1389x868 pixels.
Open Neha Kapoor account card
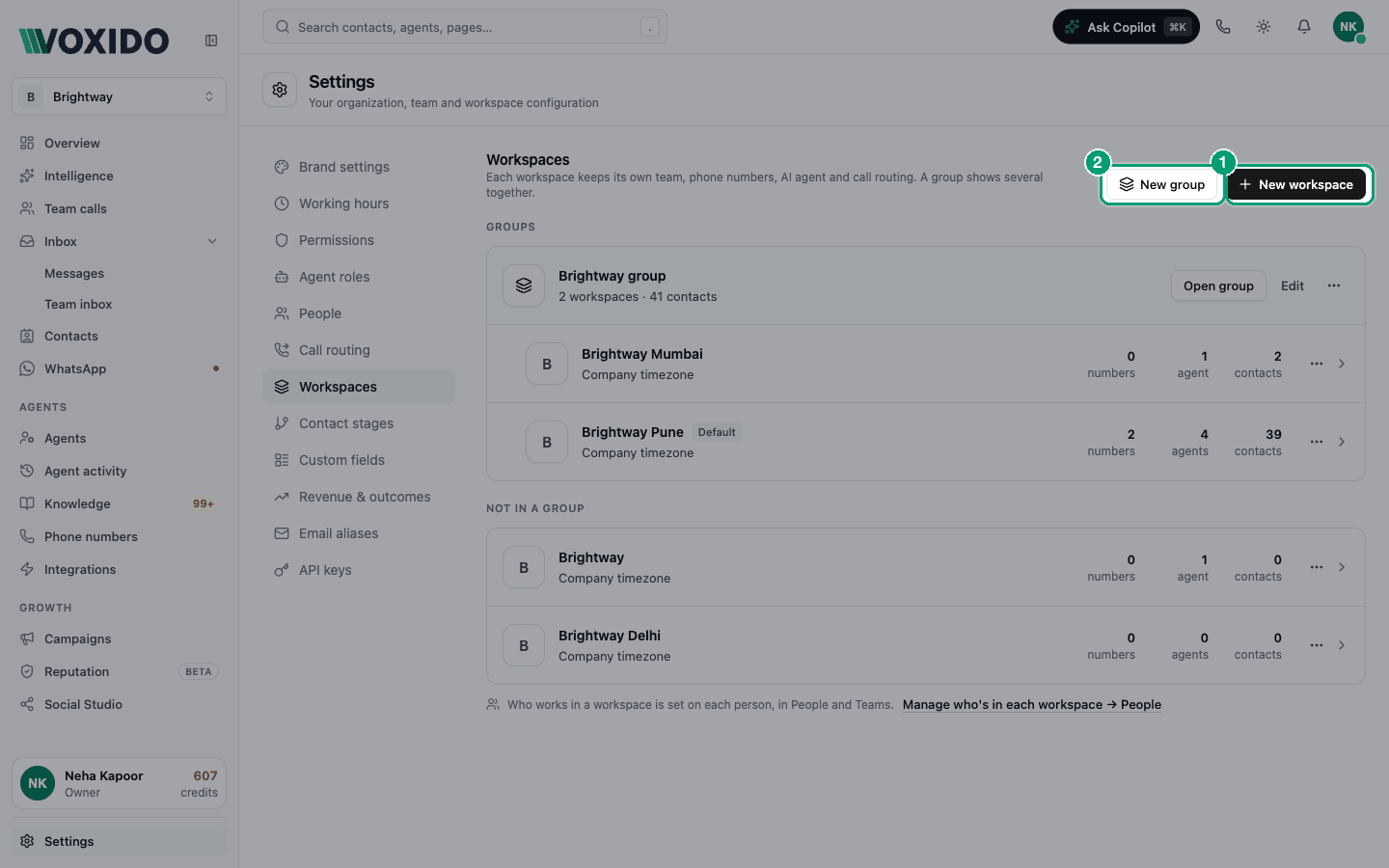120,783
